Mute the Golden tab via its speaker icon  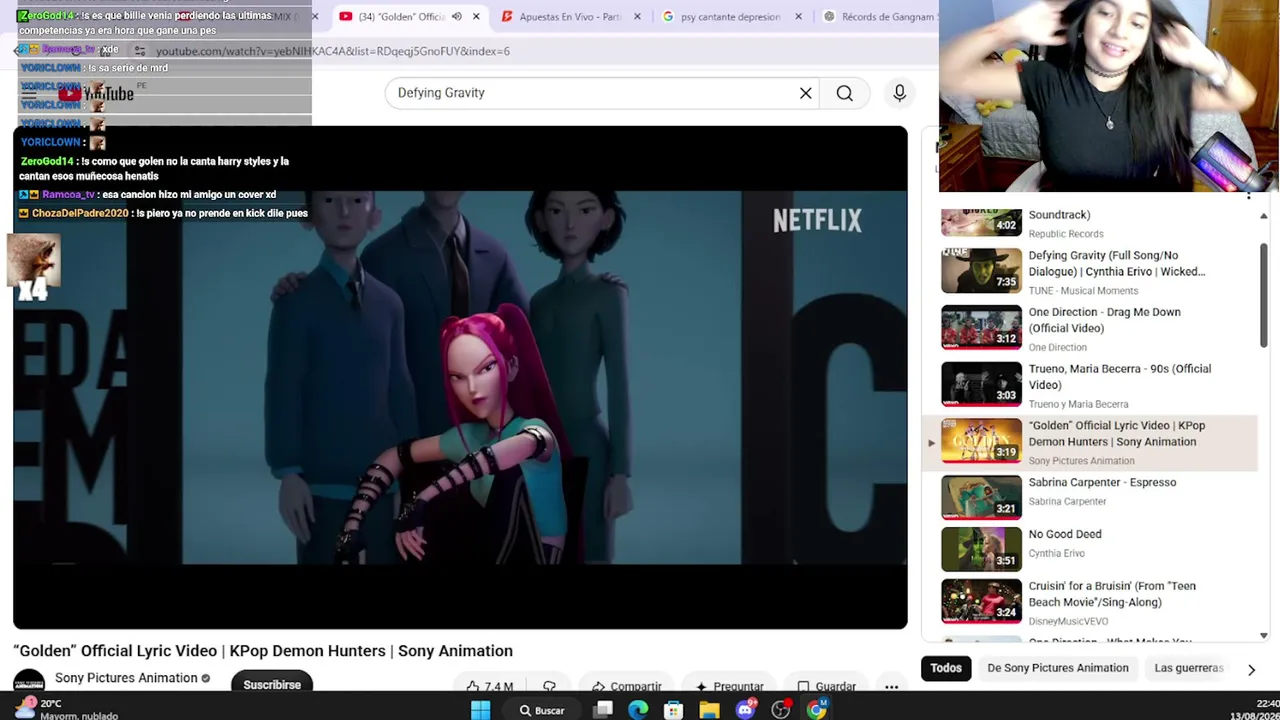click(x=456, y=17)
